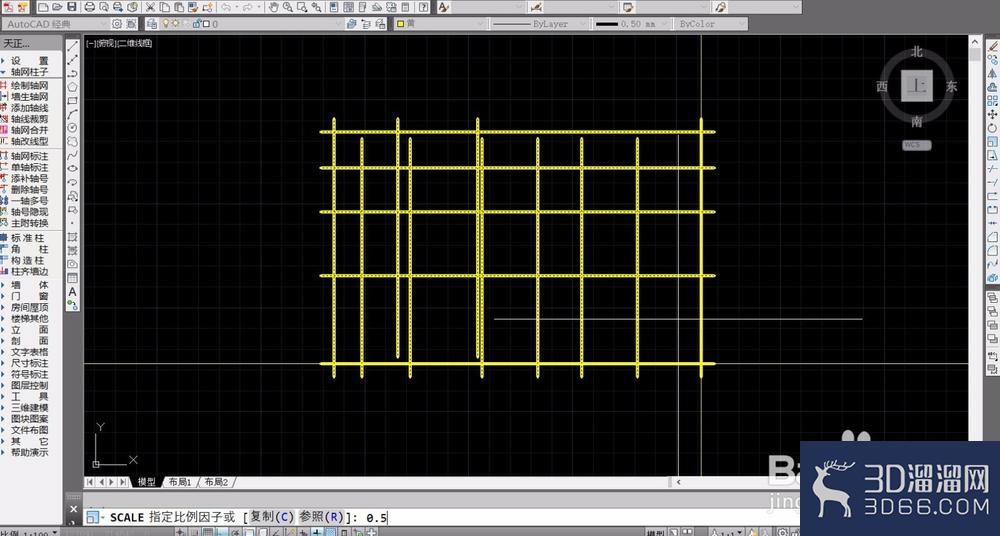Expand the ByLayer linetype dropdown

(x=539, y=24)
